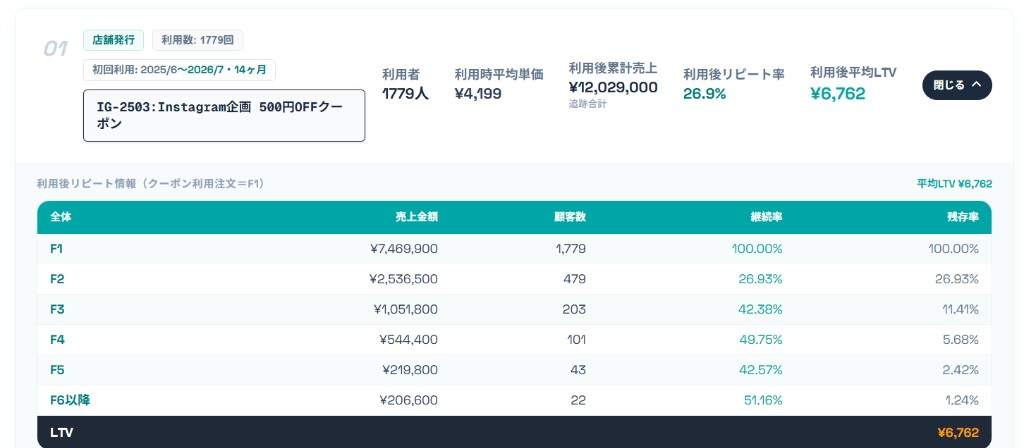Select the F1 row label

point(56,249)
